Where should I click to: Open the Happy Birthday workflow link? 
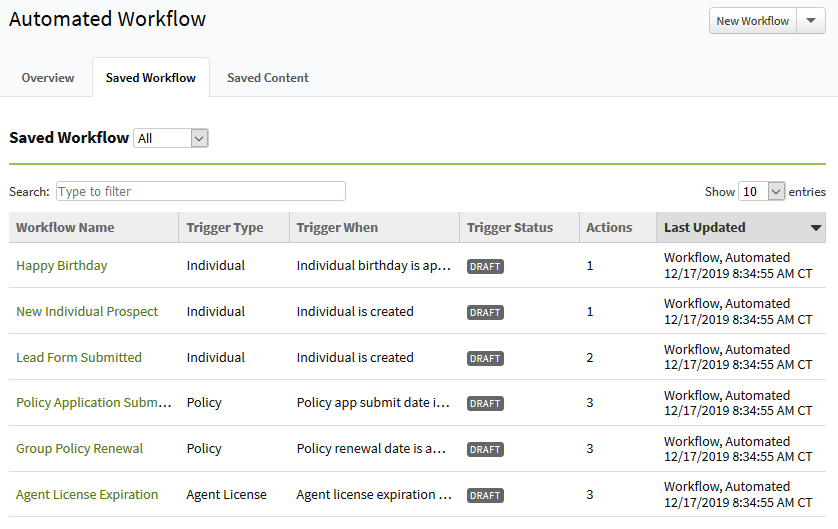[x=61, y=266]
